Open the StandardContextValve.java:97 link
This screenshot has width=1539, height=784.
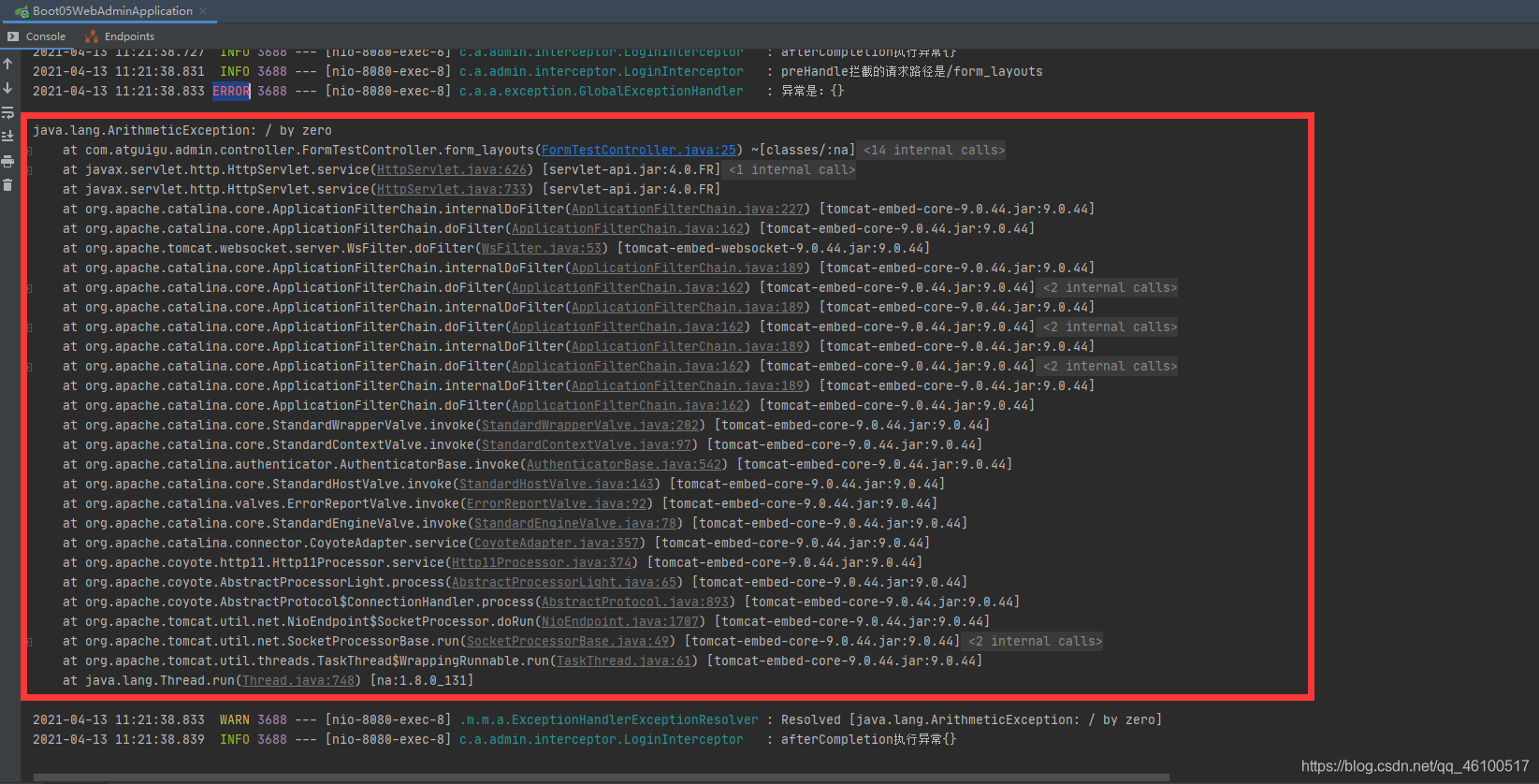coord(587,444)
